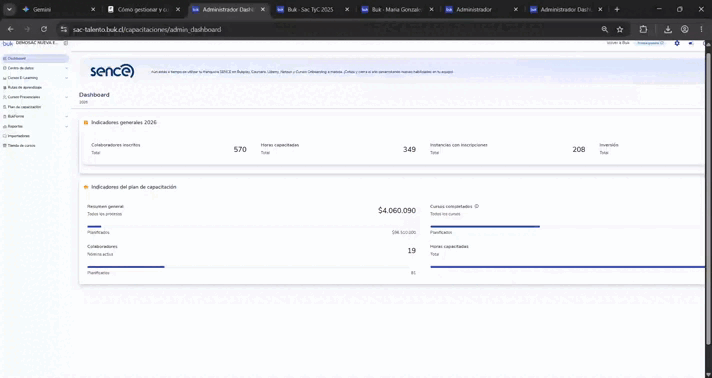
Task: Click the 208 Instancias con inscripciones value
Action: point(578,149)
